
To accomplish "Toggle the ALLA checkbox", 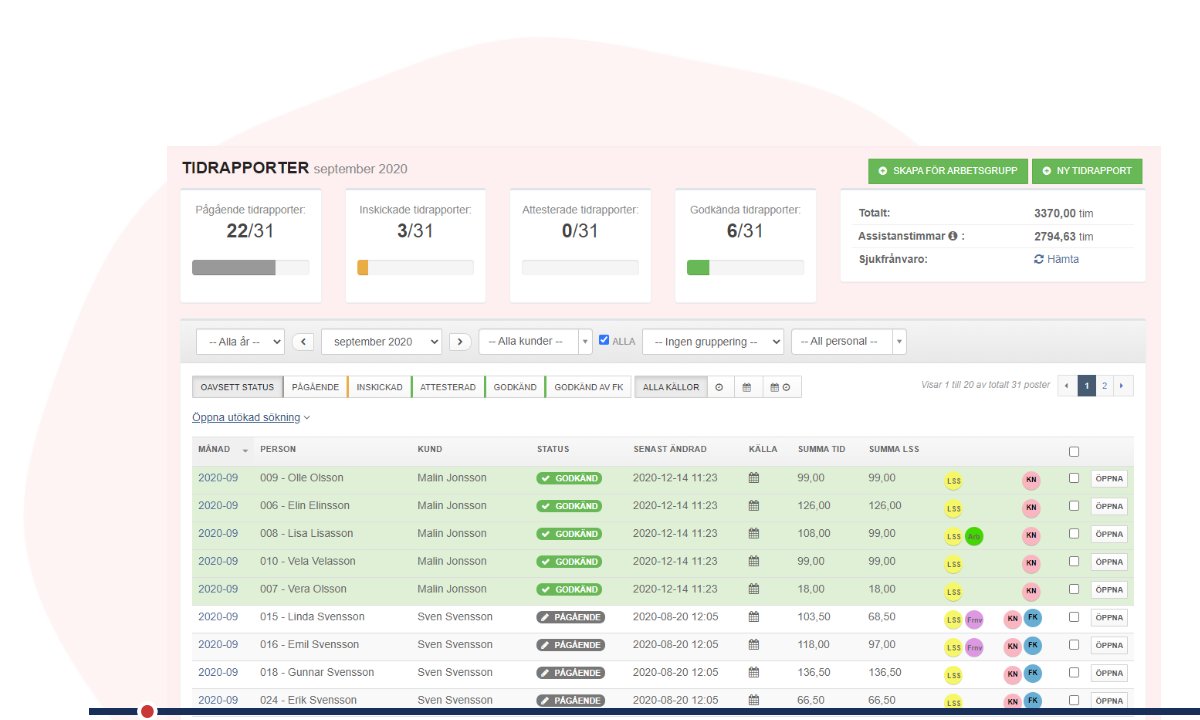I will pyautogui.click(x=604, y=340).
